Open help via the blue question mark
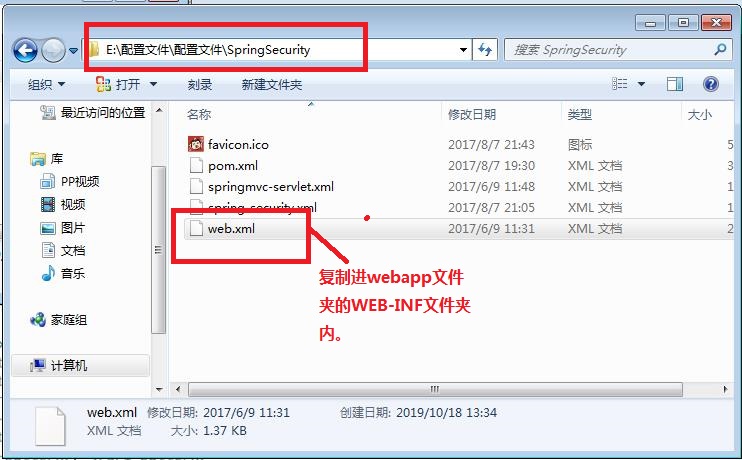Screen dimensions: 742x460 [711, 84]
